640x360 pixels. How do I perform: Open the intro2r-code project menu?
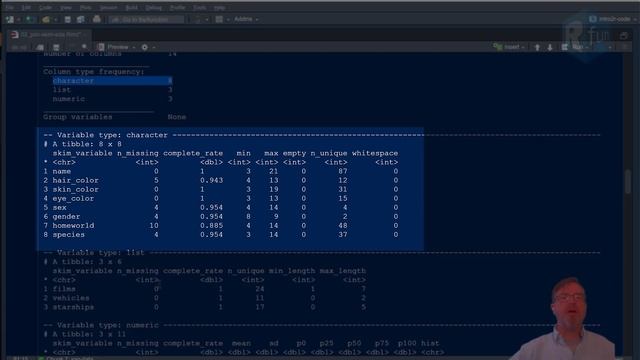tap(613, 19)
